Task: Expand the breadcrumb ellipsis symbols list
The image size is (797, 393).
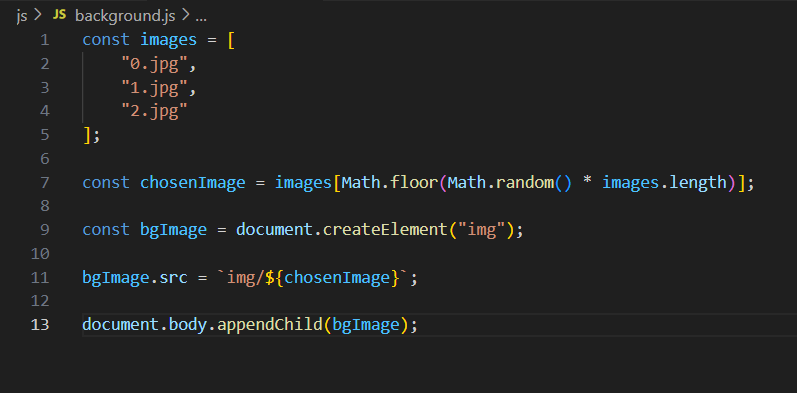Action: [201, 16]
